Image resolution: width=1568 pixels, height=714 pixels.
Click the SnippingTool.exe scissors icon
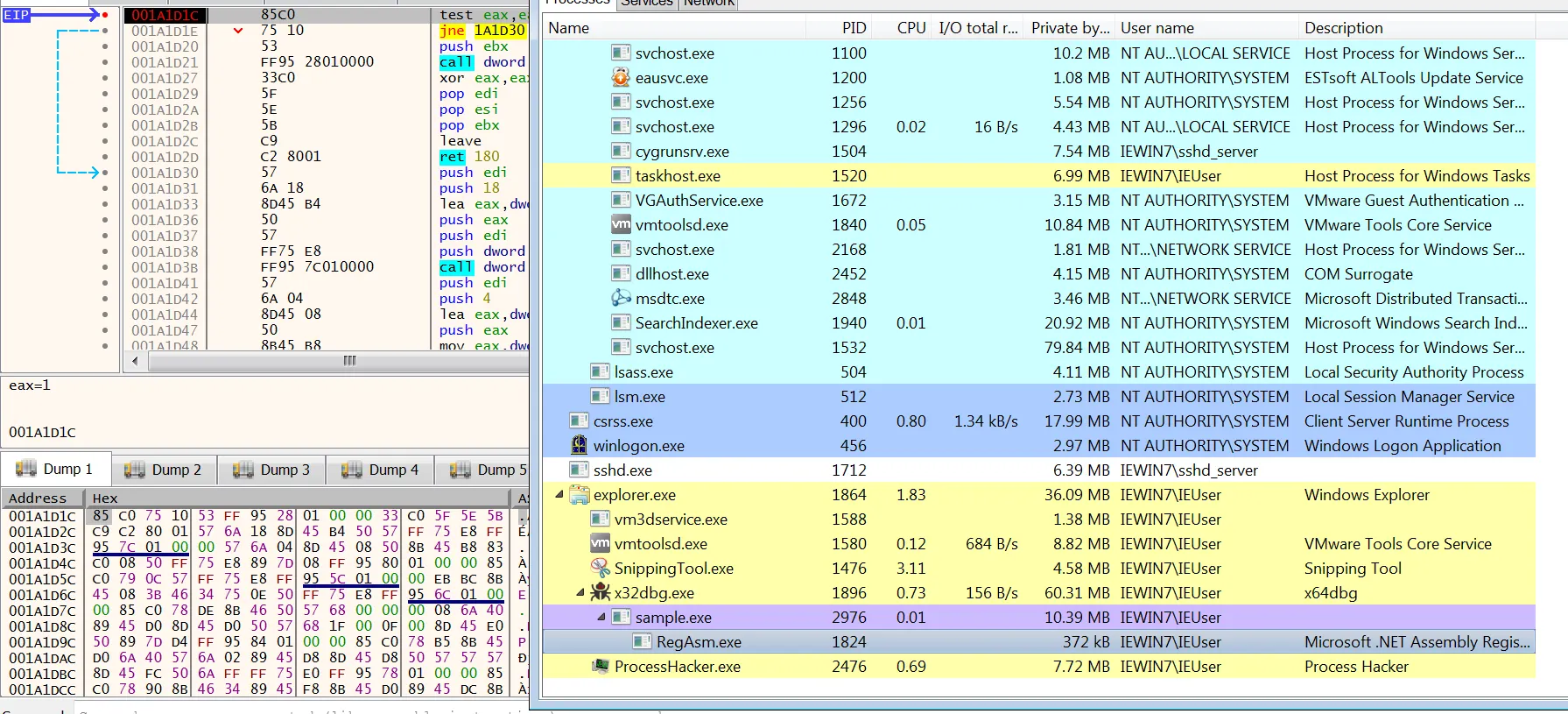(600, 569)
